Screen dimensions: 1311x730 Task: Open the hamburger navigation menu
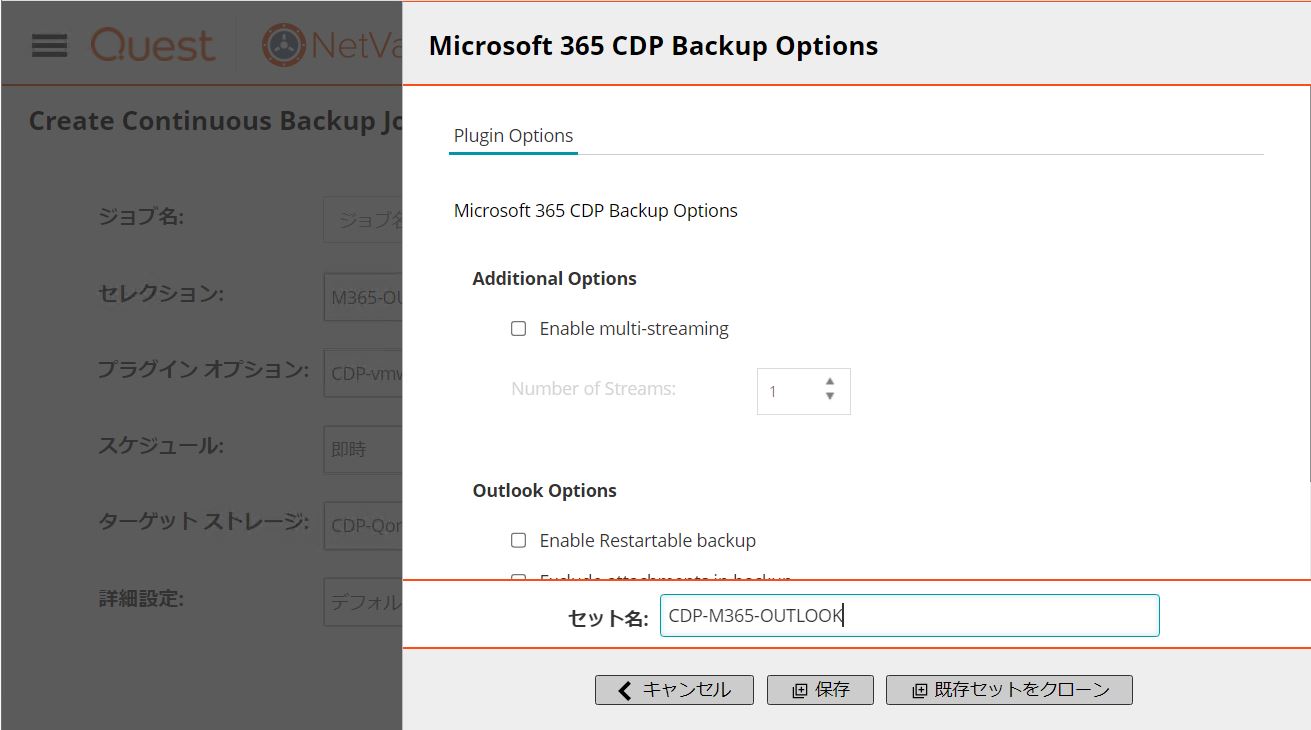49,46
